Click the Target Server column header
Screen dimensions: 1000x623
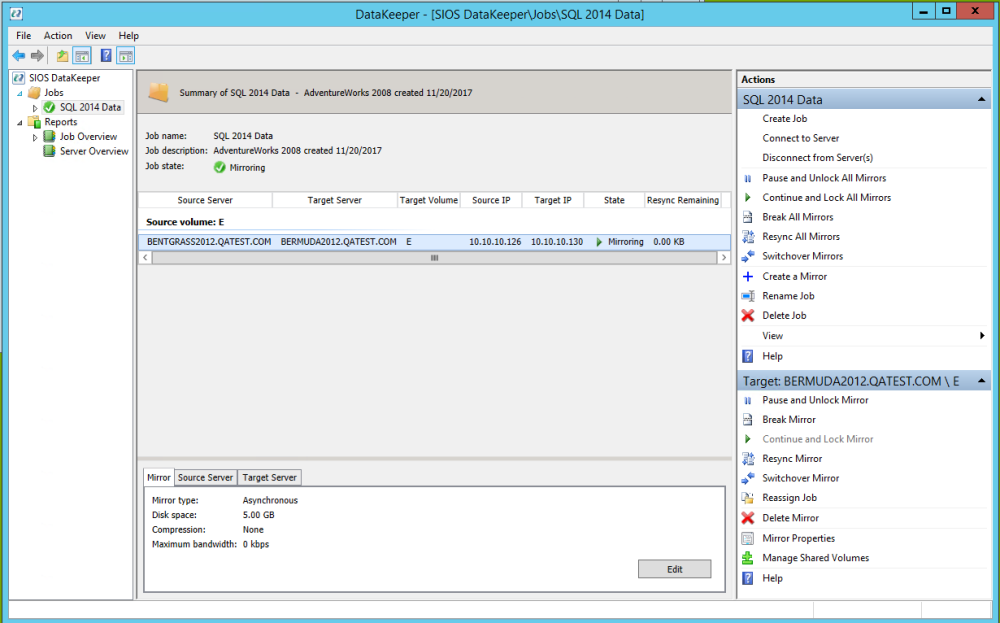click(x=334, y=200)
